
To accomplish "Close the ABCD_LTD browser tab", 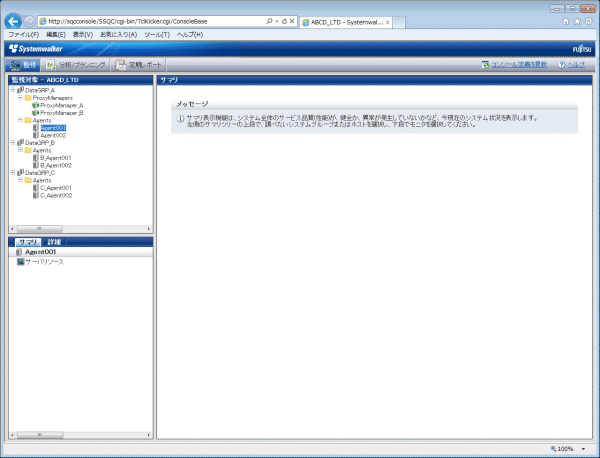I will [x=388, y=23].
